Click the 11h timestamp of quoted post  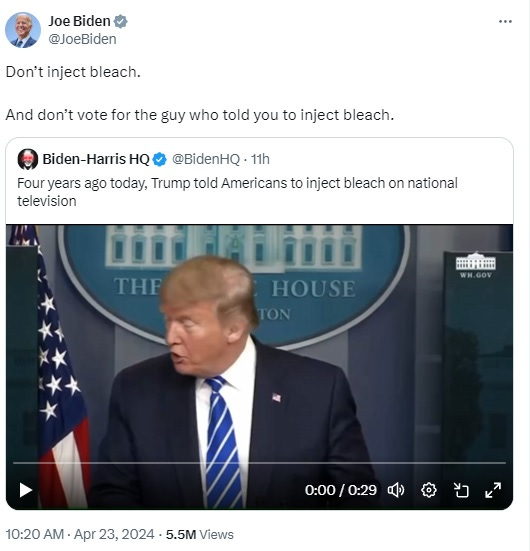pos(260,159)
